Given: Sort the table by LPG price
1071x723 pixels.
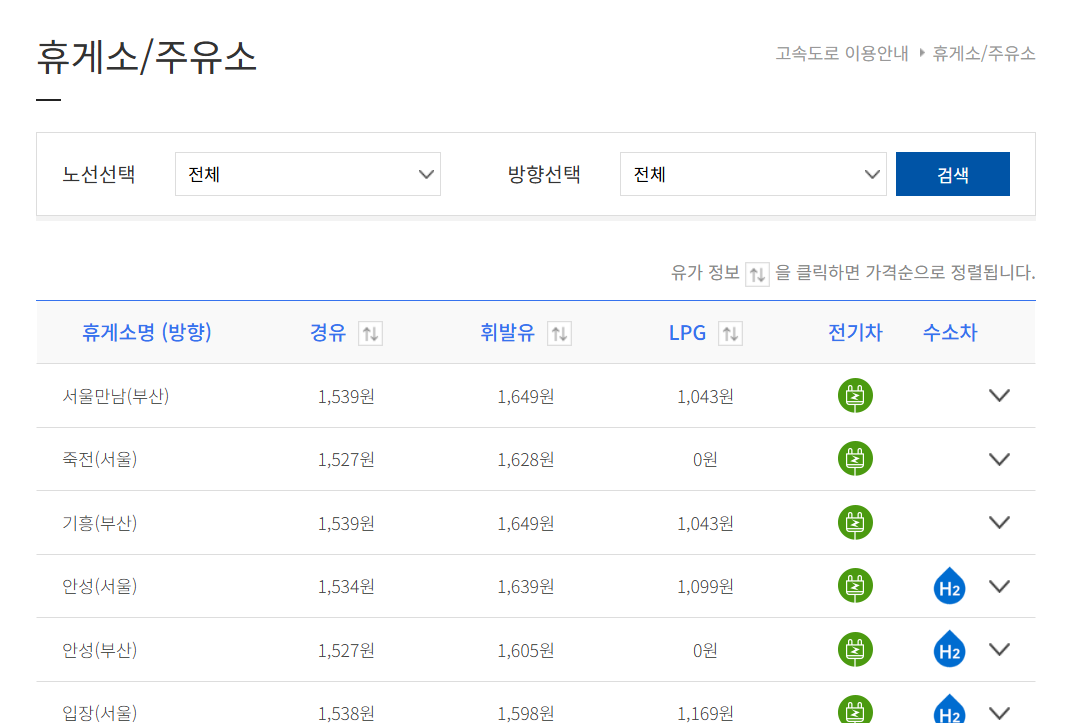Looking at the screenshot, I should pyautogui.click(x=730, y=333).
